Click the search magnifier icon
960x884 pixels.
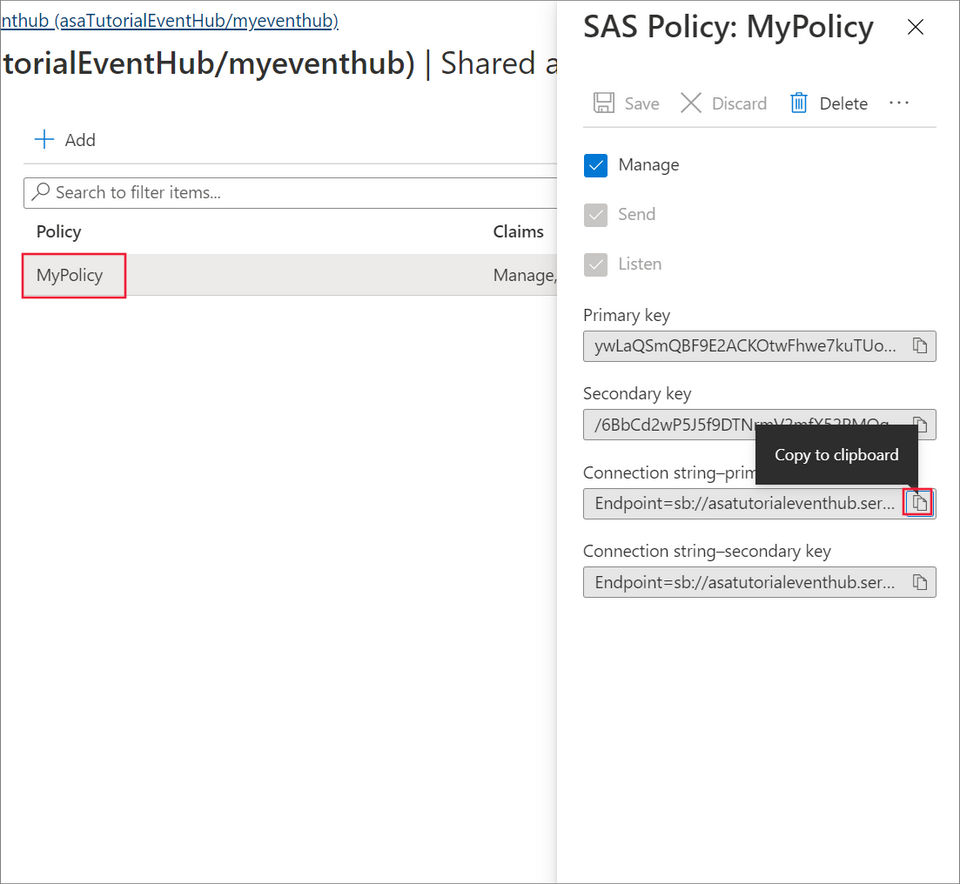(x=40, y=192)
